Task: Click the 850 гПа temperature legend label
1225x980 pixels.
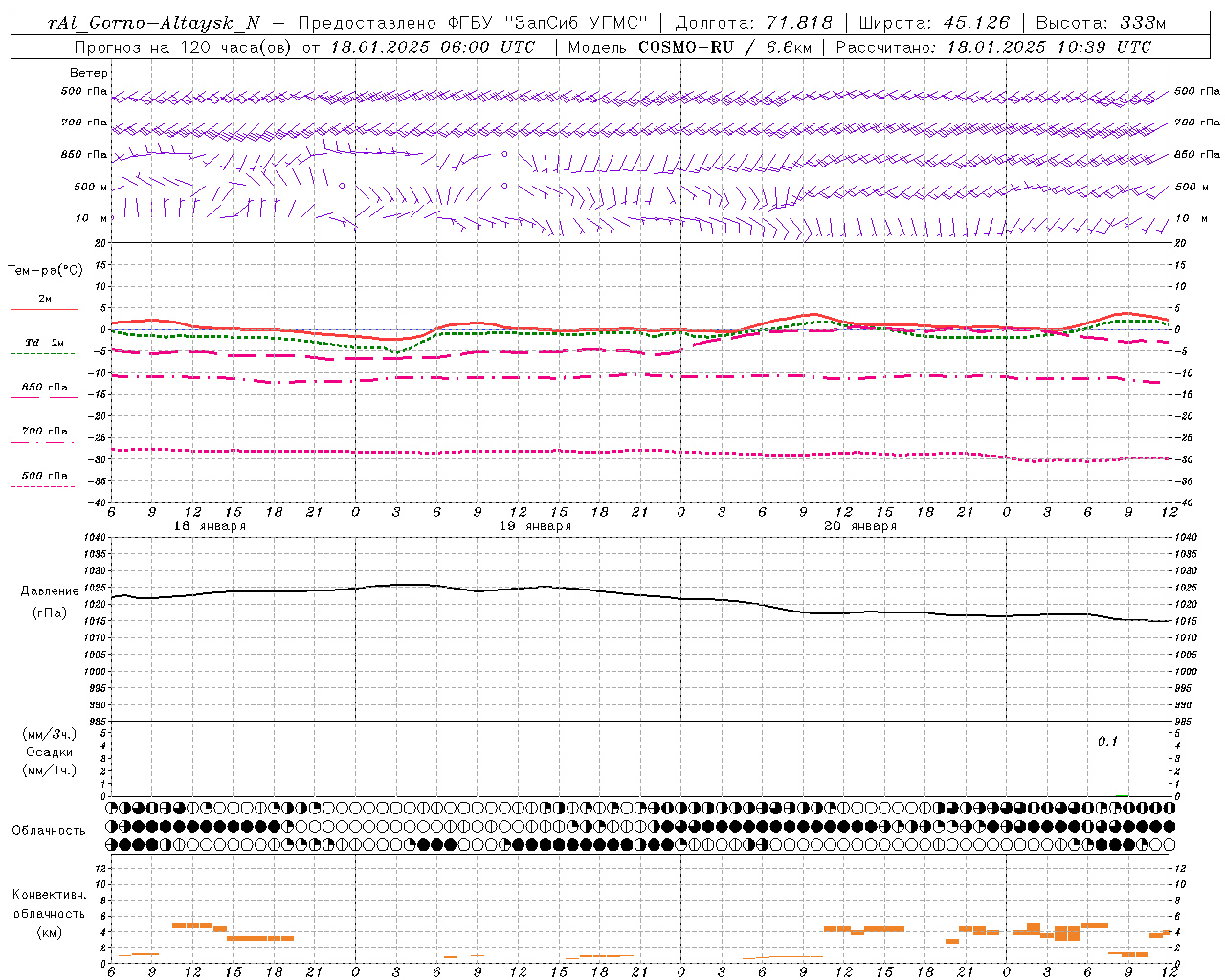Action: coord(44,387)
